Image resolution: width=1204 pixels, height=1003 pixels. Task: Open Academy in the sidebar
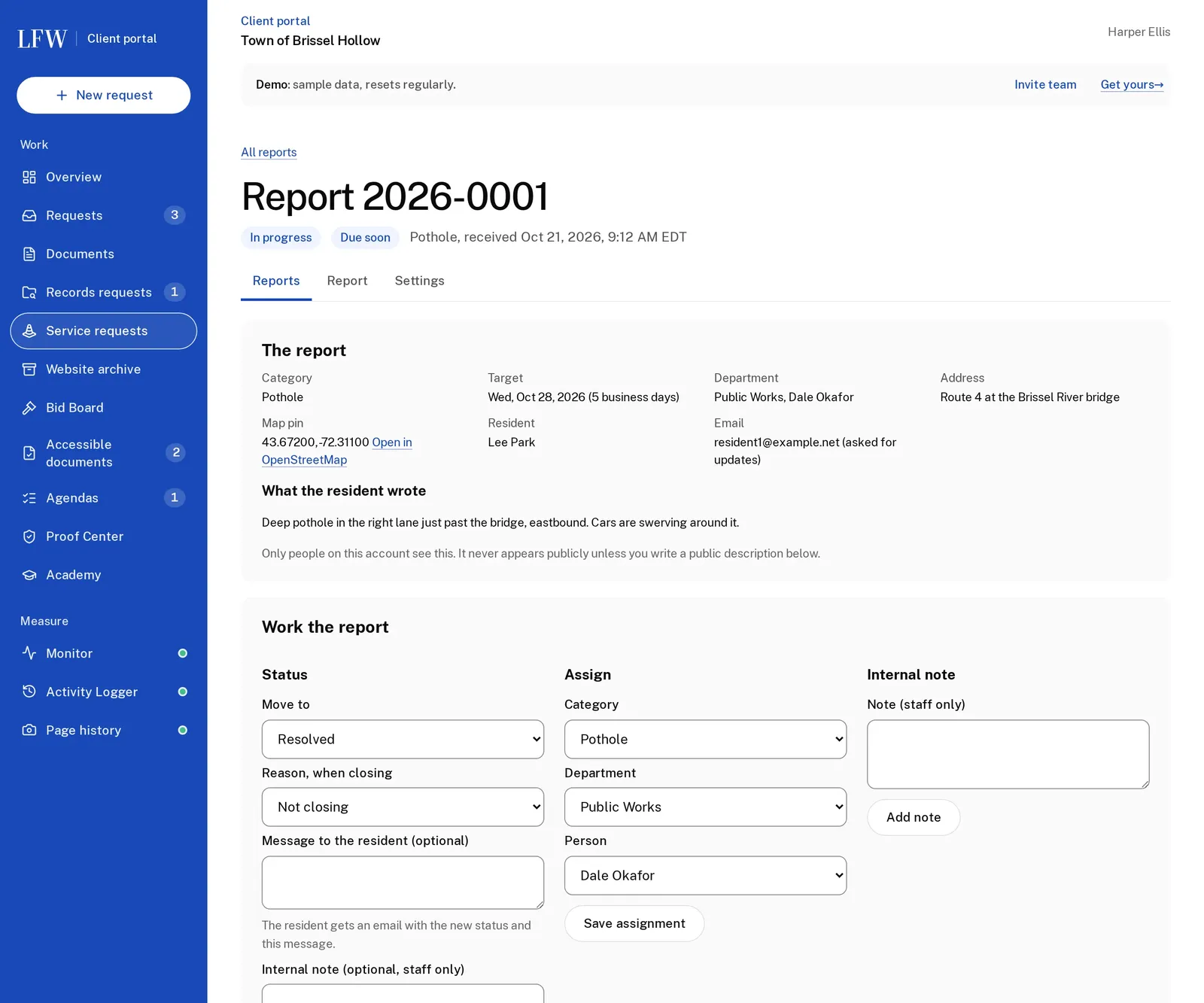click(x=104, y=574)
